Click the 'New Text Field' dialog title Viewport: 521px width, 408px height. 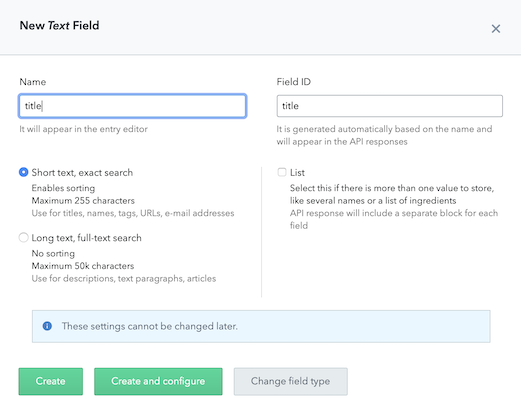(x=59, y=26)
